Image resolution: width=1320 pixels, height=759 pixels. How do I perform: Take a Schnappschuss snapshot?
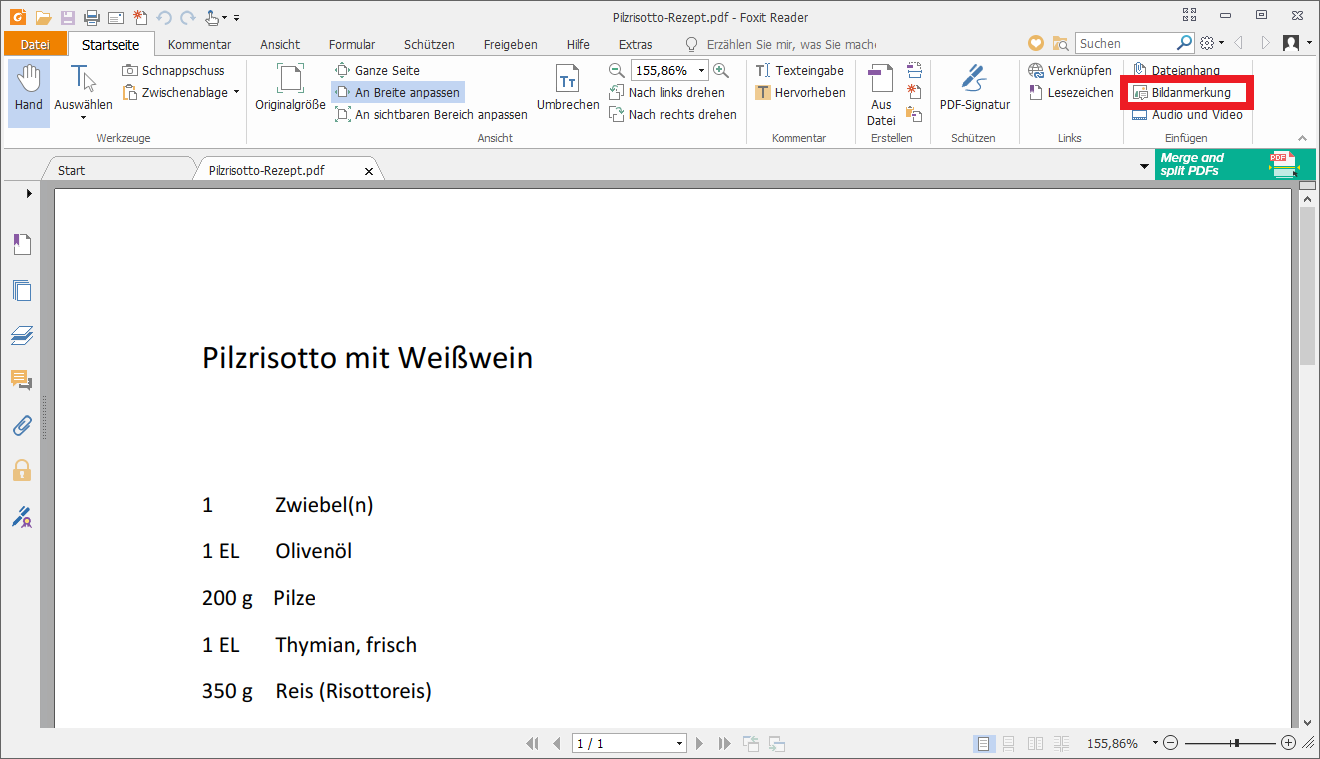pyautogui.click(x=173, y=71)
